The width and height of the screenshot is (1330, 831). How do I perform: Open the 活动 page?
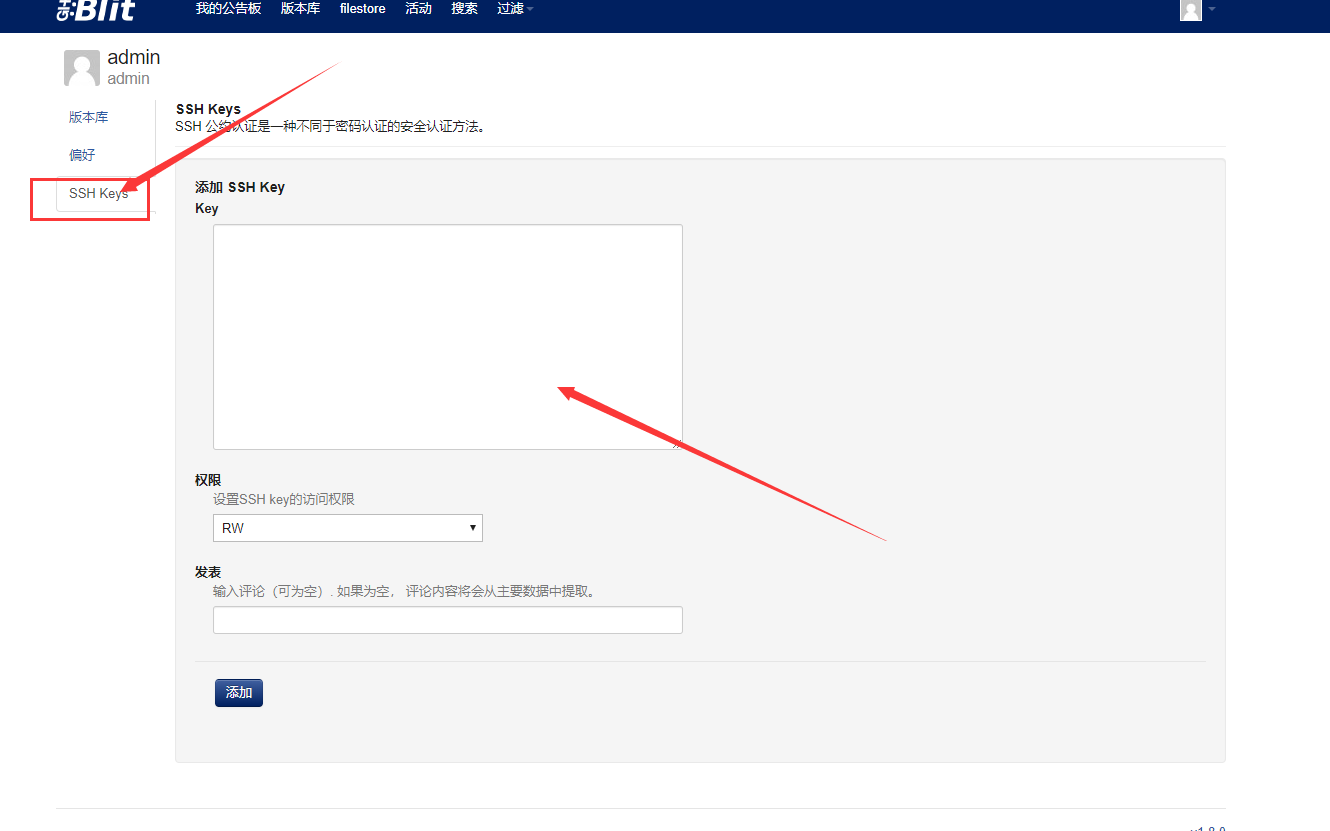pos(418,9)
